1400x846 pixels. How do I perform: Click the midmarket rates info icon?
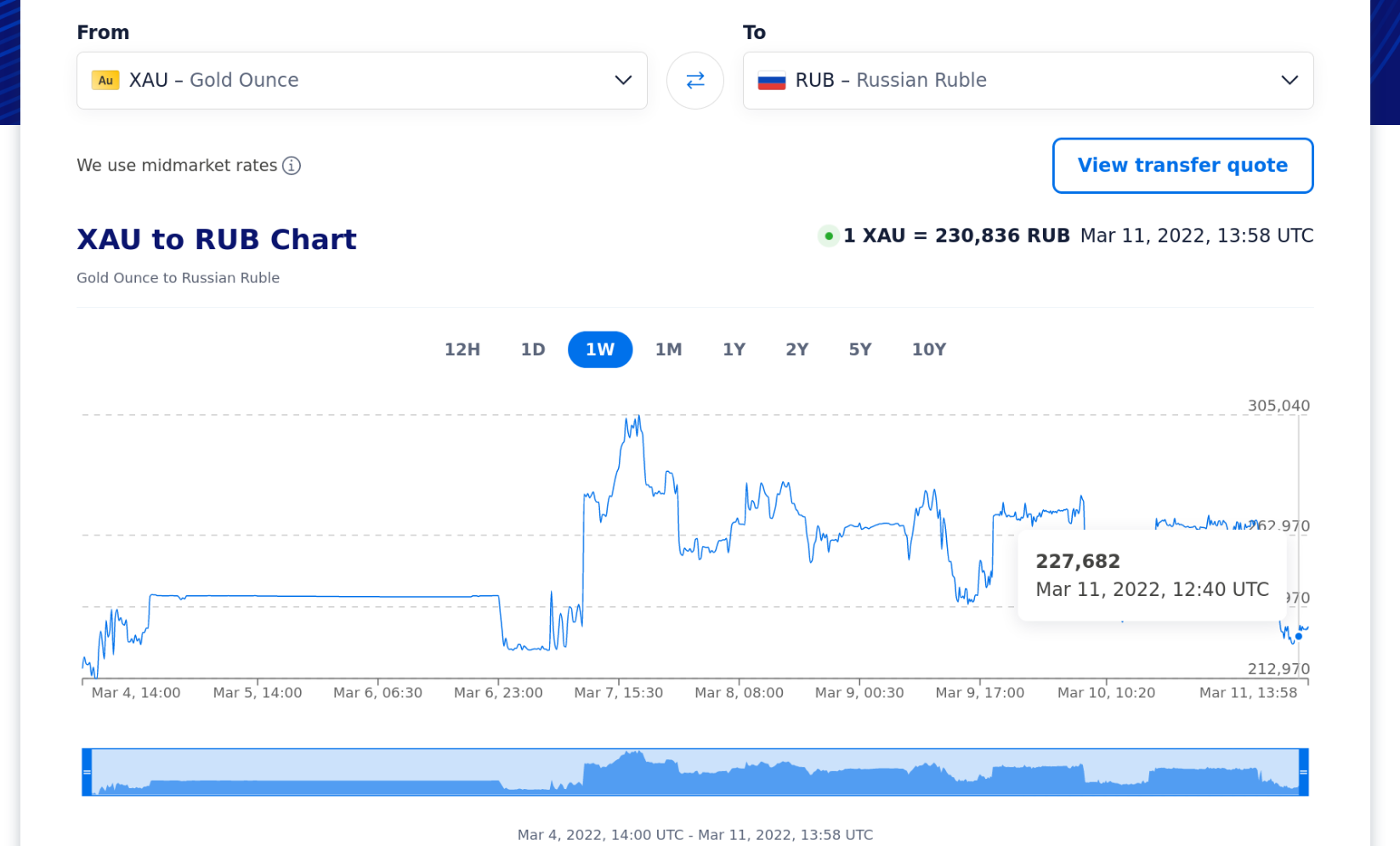(292, 166)
